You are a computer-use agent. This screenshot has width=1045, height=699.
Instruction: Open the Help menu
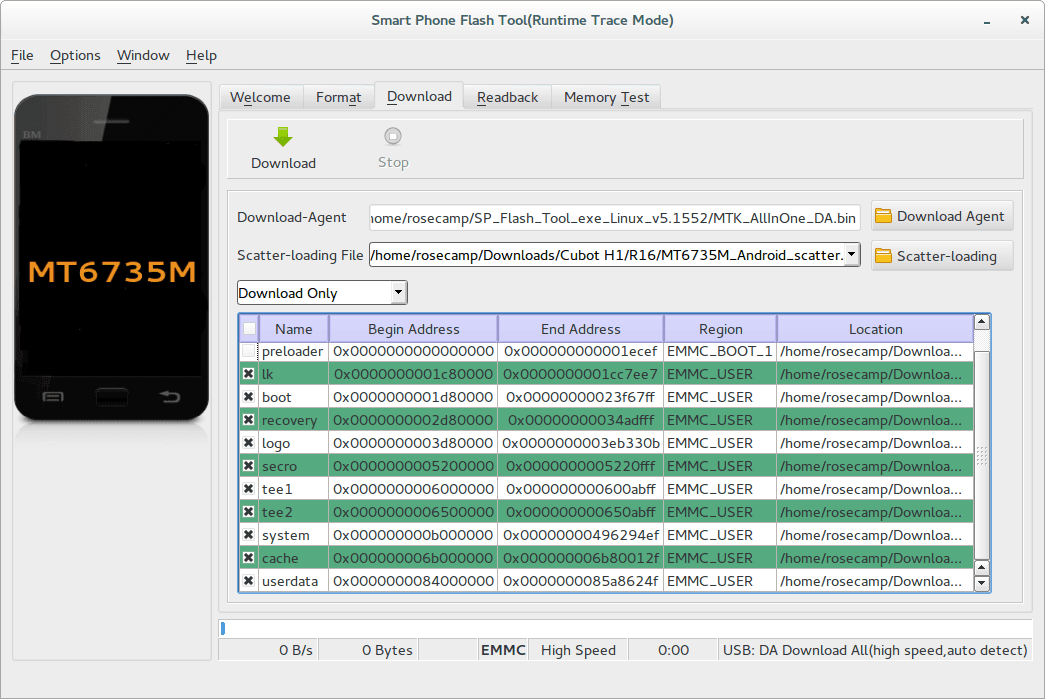tap(201, 55)
